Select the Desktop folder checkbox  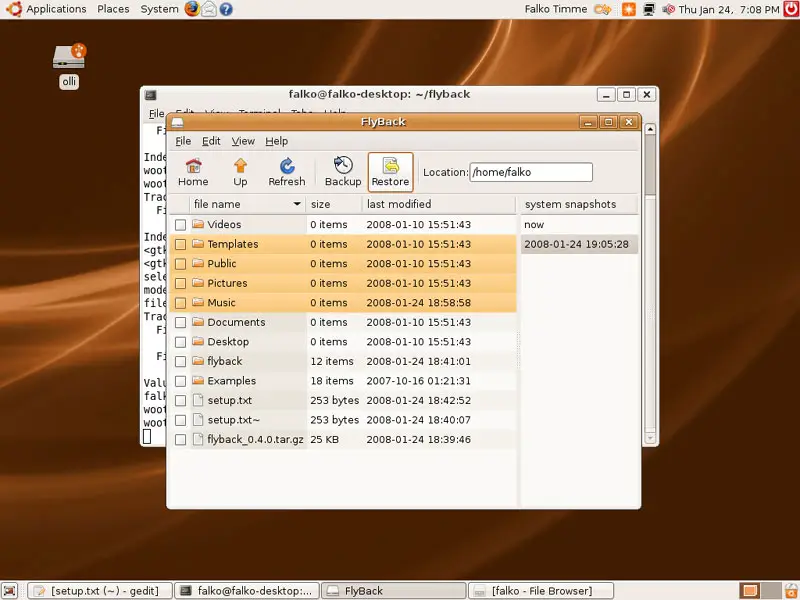(x=180, y=342)
